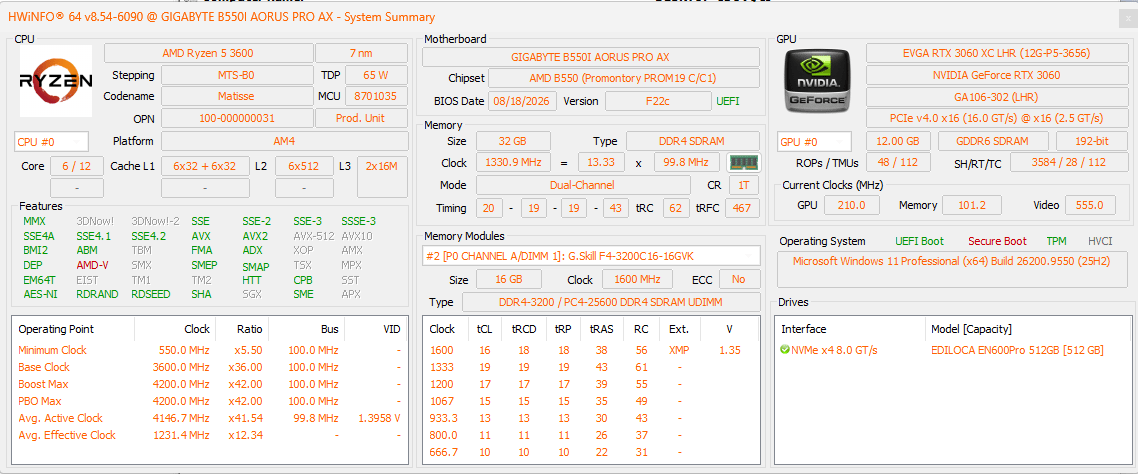Click the OPN value 100-000000031
This screenshot has height=474, width=1138.
(x=237, y=118)
